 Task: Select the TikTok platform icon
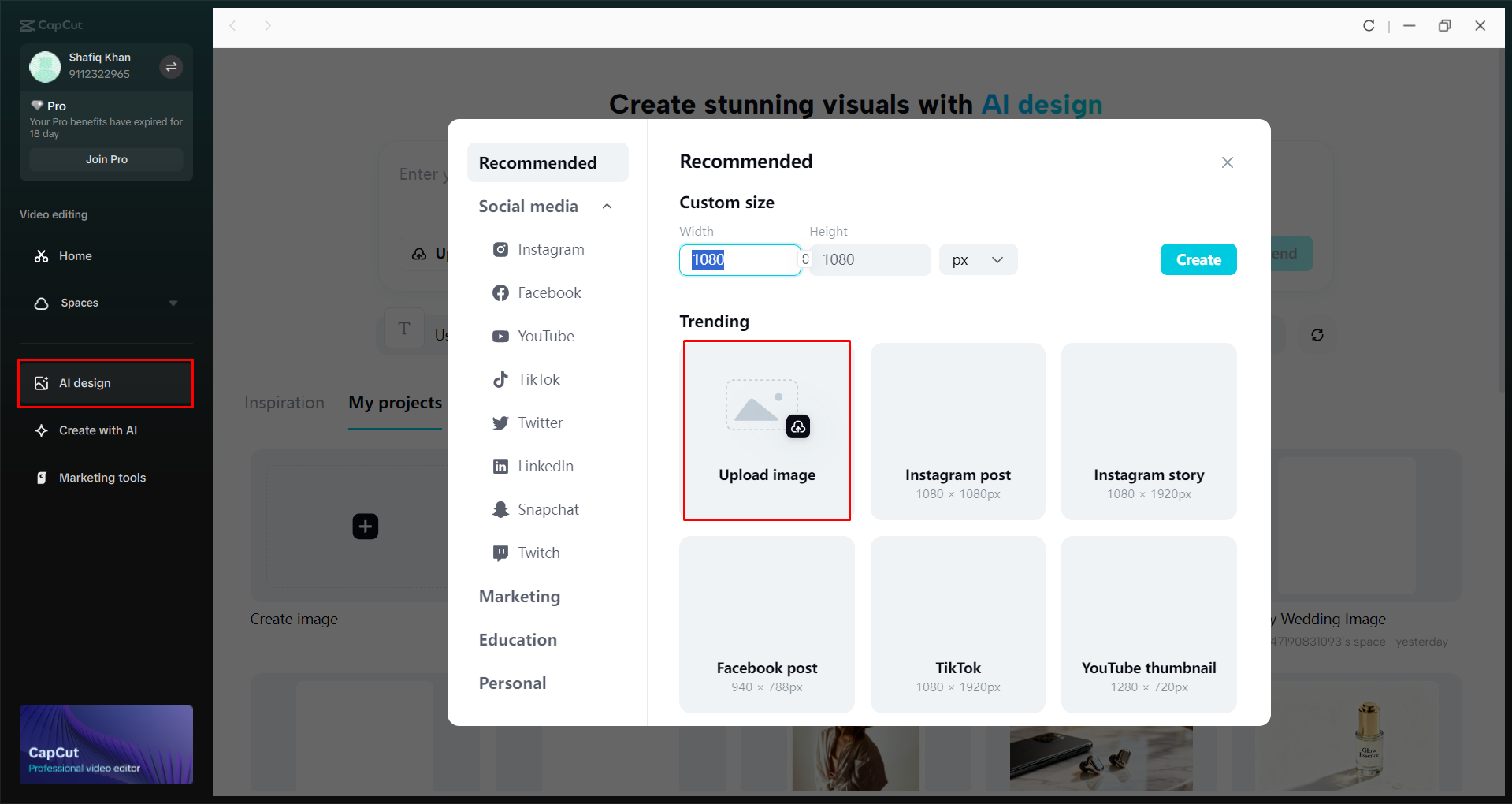tap(501, 379)
